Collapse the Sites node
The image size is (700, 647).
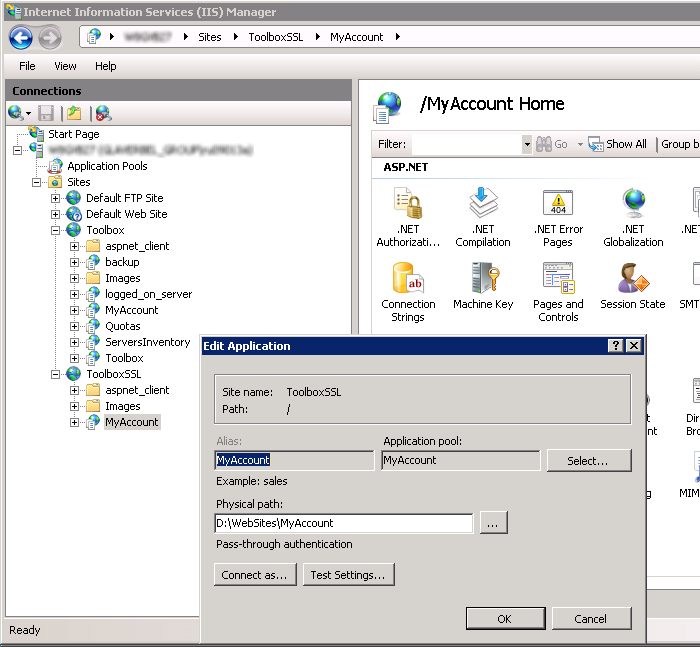pos(37,182)
